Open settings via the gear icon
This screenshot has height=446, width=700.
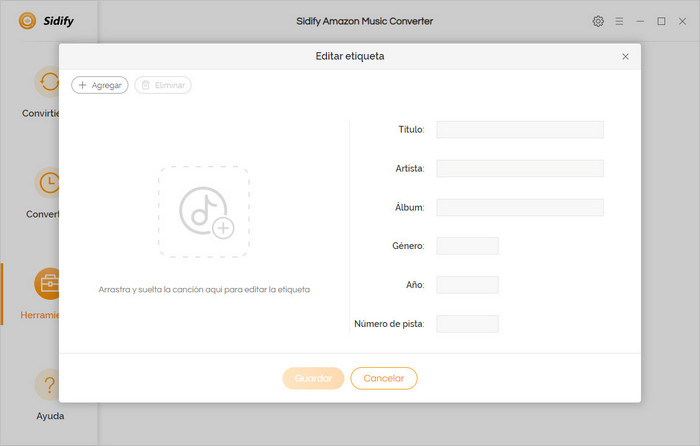coord(598,21)
